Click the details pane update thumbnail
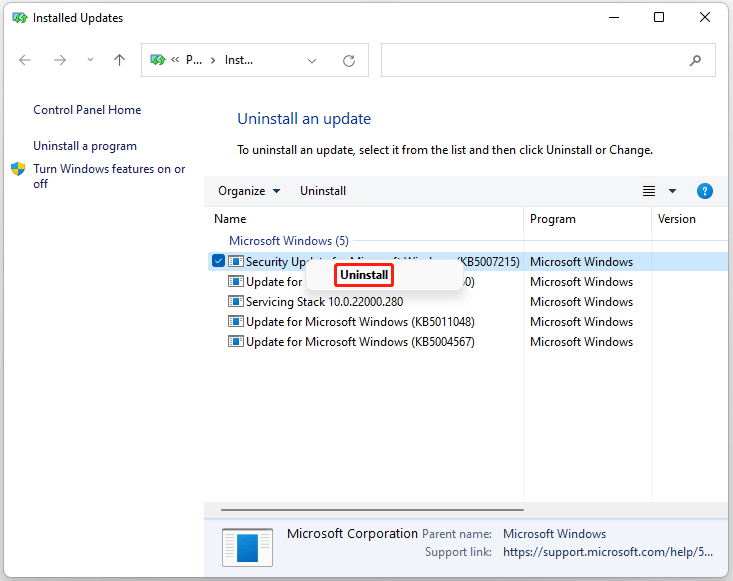This screenshot has width=733, height=581. click(247, 547)
